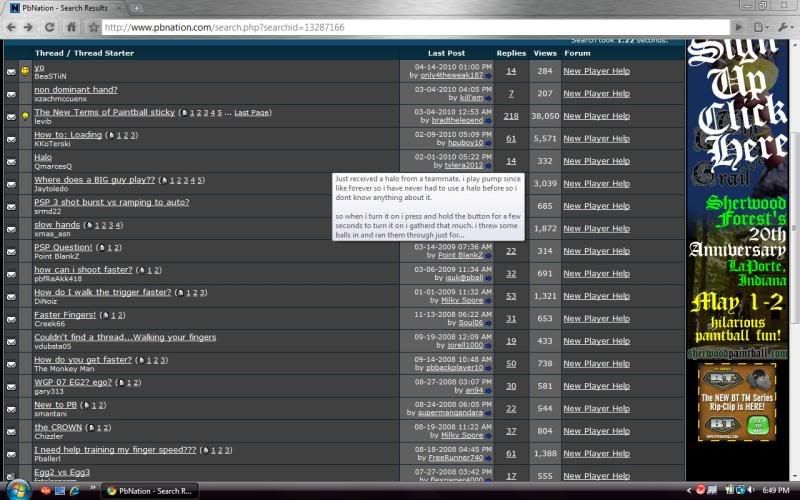Viewport: 800px width, 500px height.
Task: Click Sherwood Forest's 20th Anniversary ad banner
Action: pyautogui.click(x=737, y=199)
